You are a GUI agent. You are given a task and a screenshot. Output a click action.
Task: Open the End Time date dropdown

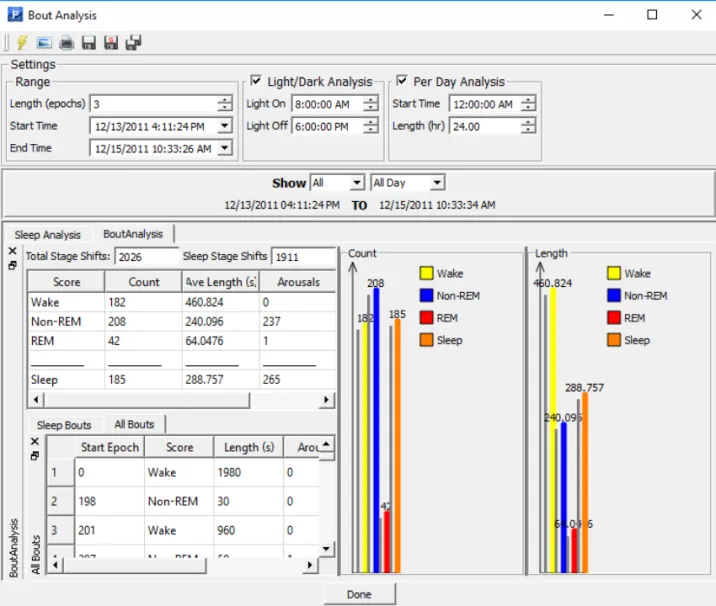[x=225, y=148]
